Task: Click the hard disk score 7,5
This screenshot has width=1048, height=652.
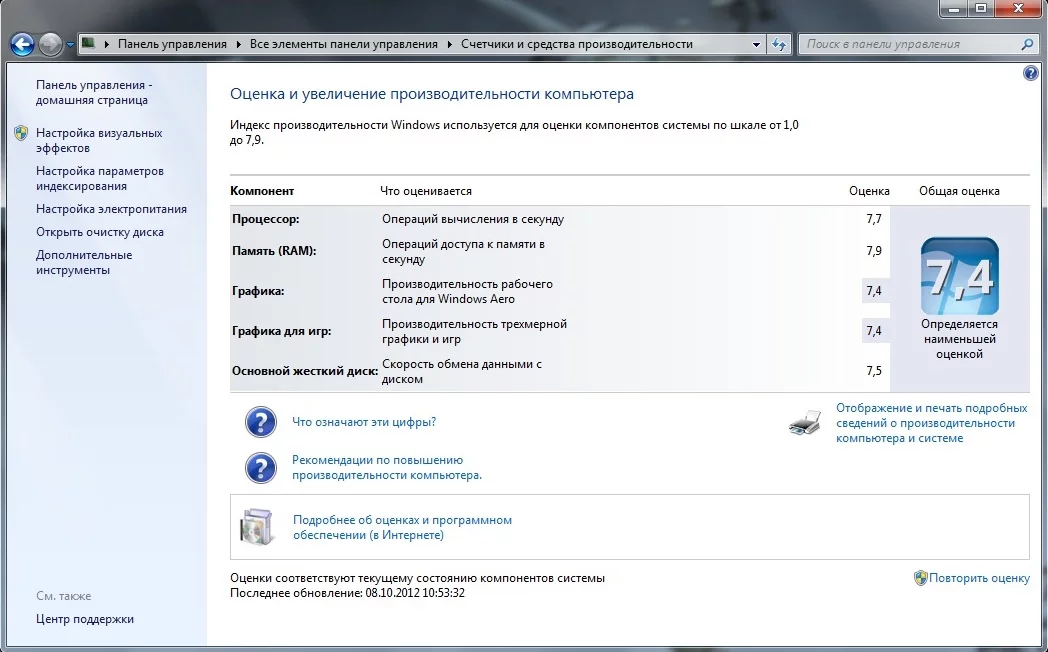Action: (874, 371)
